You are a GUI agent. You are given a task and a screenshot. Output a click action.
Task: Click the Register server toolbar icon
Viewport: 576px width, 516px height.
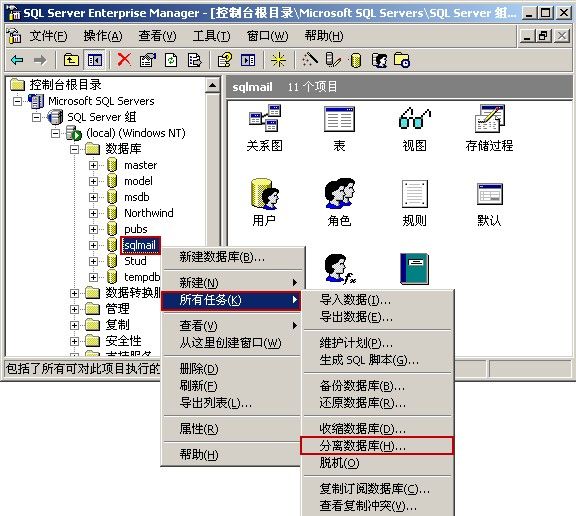[x=333, y=60]
